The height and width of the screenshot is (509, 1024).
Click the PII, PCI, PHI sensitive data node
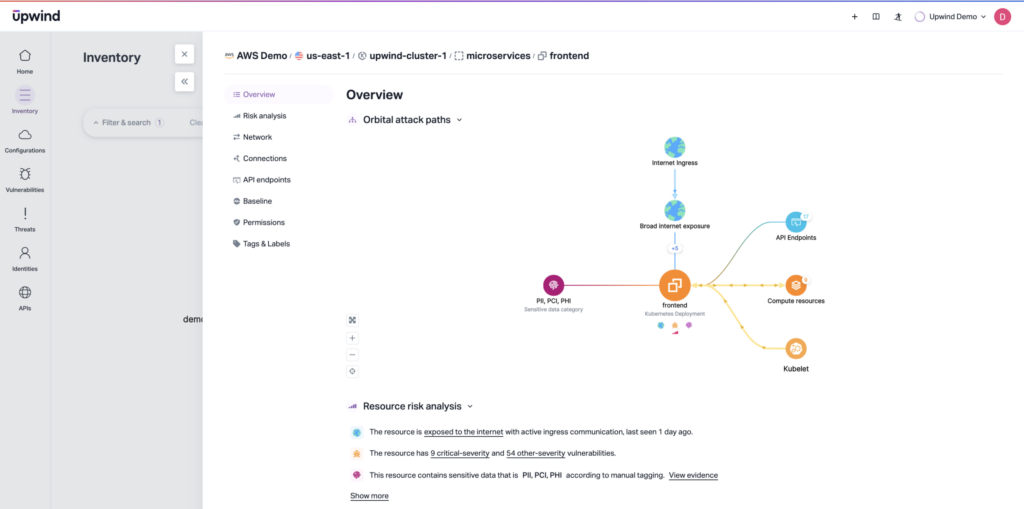click(x=553, y=285)
